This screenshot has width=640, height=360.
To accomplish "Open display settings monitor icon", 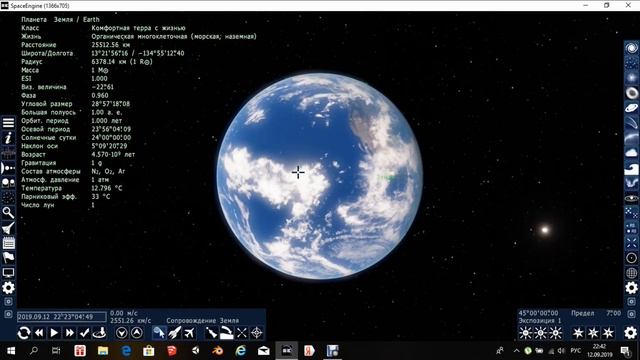I will pyautogui.click(x=8, y=273).
